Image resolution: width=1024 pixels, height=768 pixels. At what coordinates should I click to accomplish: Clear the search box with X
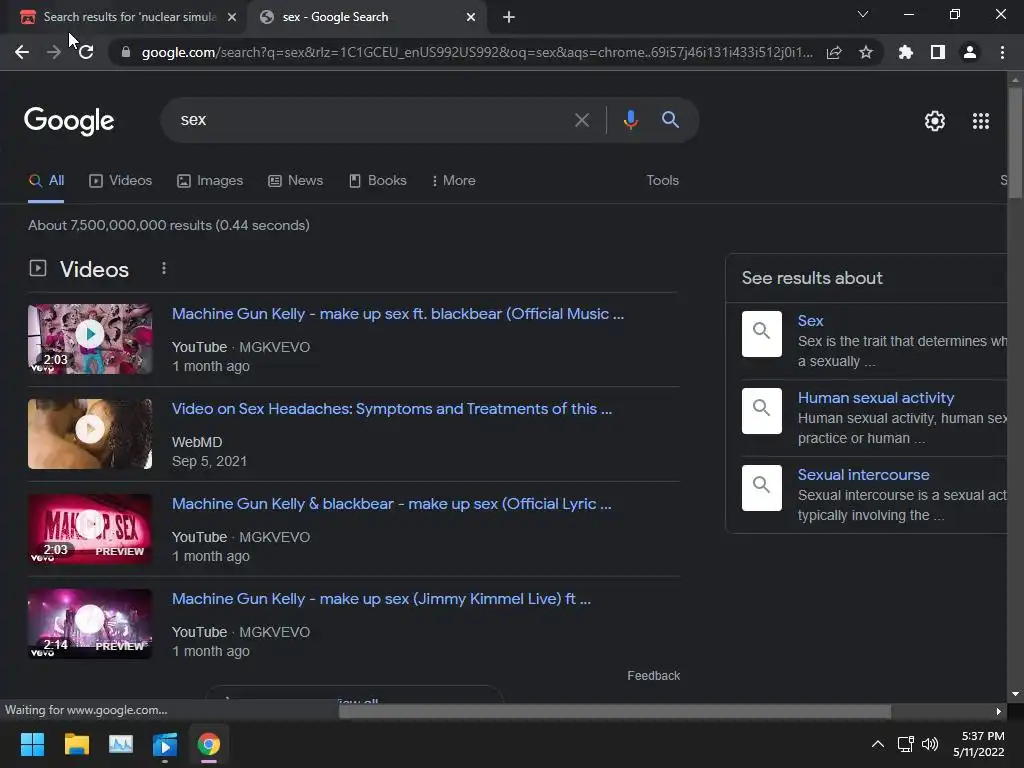click(x=581, y=120)
